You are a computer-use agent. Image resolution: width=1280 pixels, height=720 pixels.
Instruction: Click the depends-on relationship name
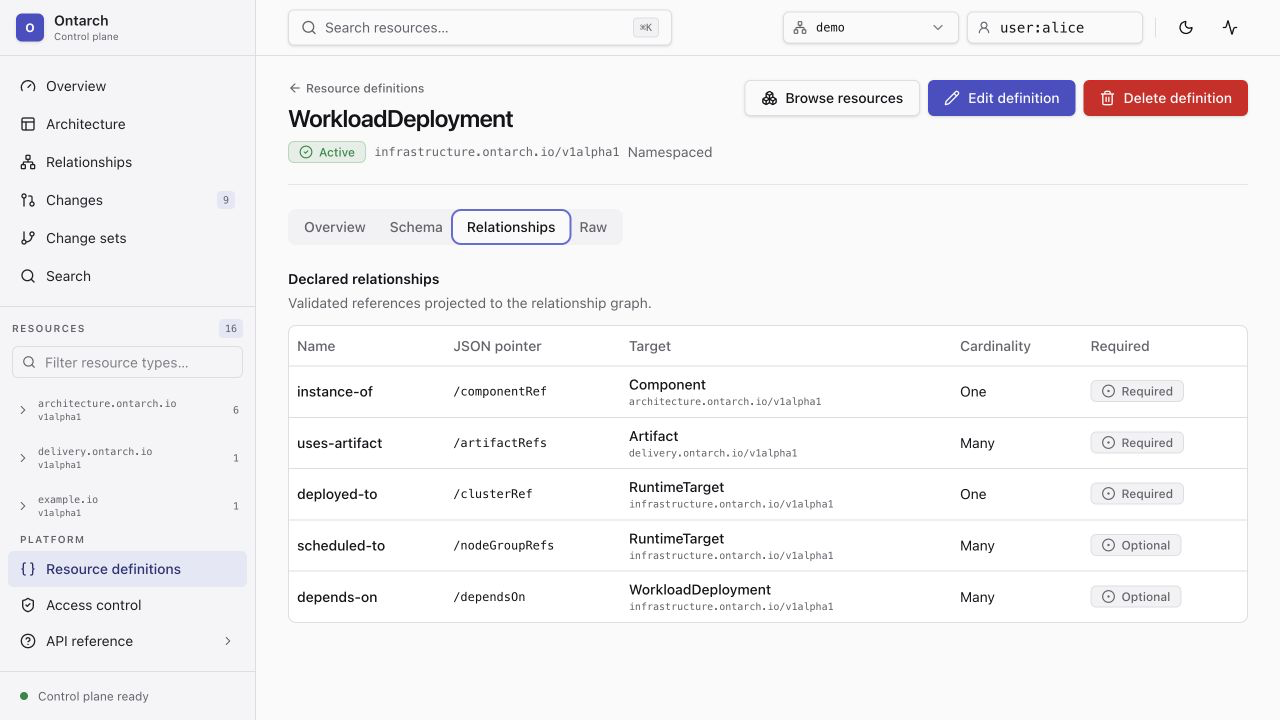[x=337, y=597]
